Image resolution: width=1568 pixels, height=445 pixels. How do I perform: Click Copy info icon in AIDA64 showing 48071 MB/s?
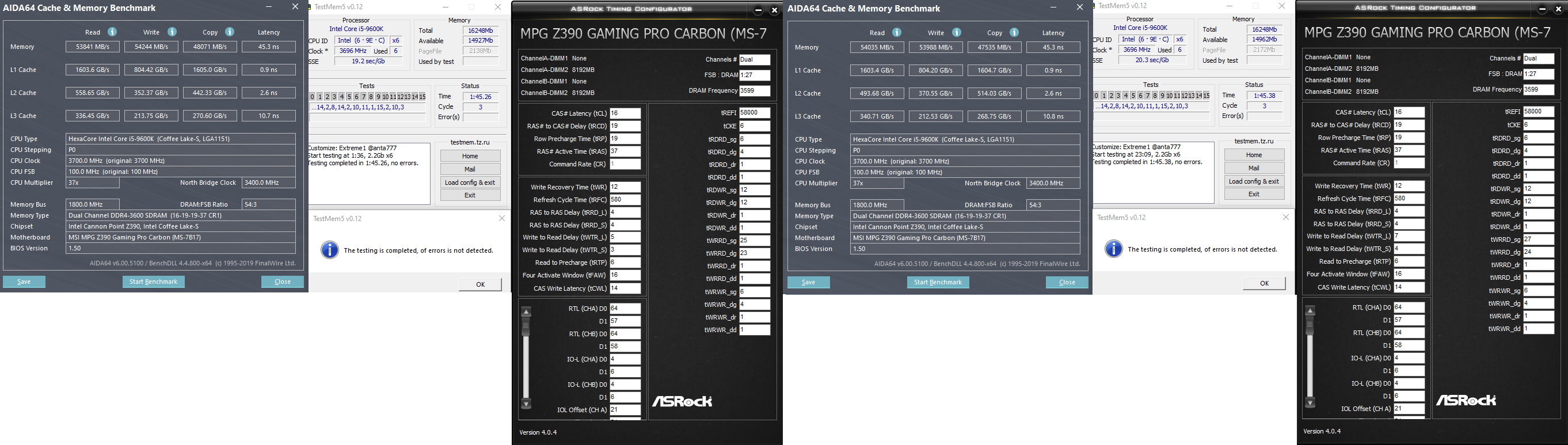point(230,32)
